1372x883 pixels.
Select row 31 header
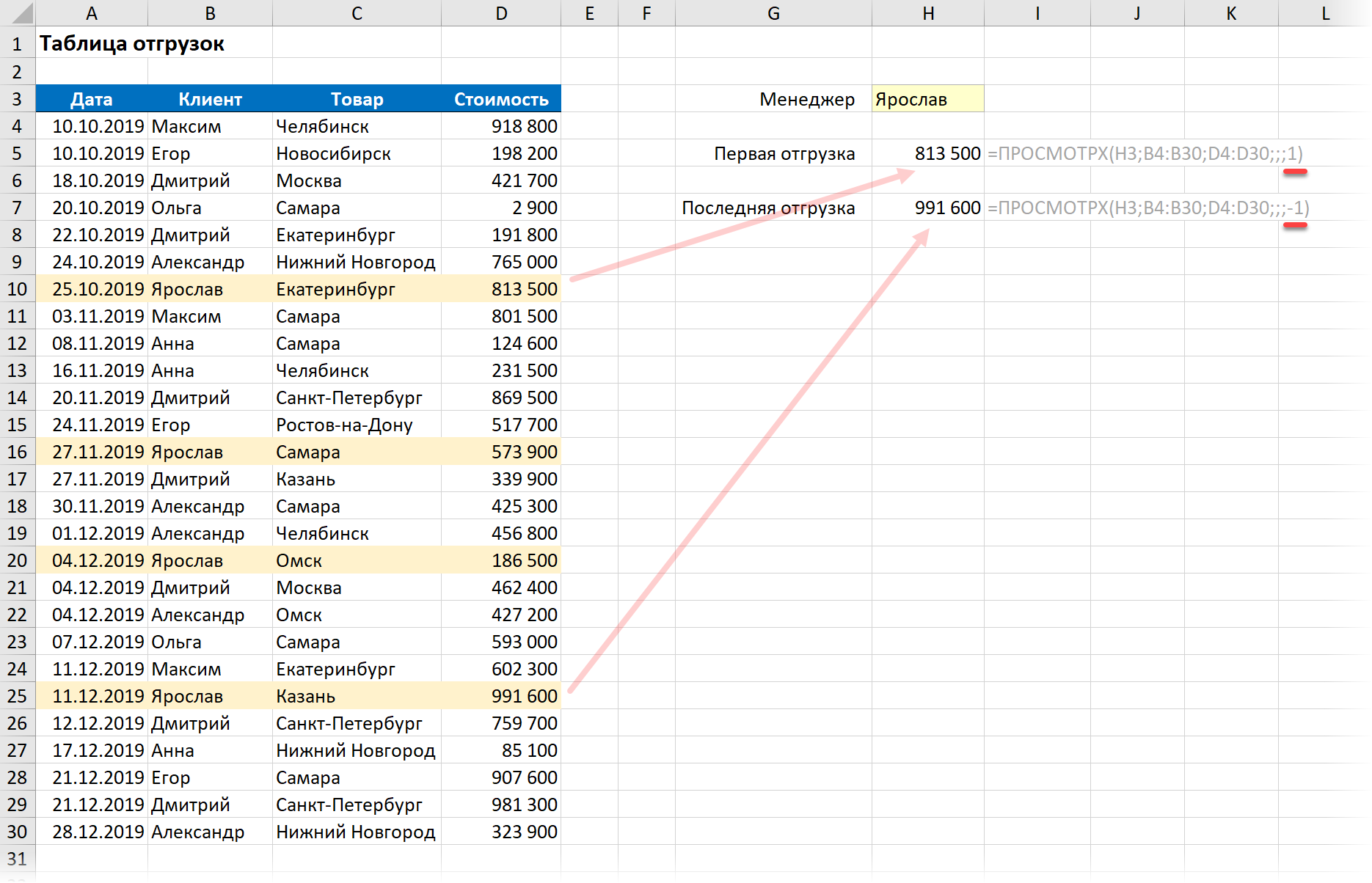click(17, 859)
